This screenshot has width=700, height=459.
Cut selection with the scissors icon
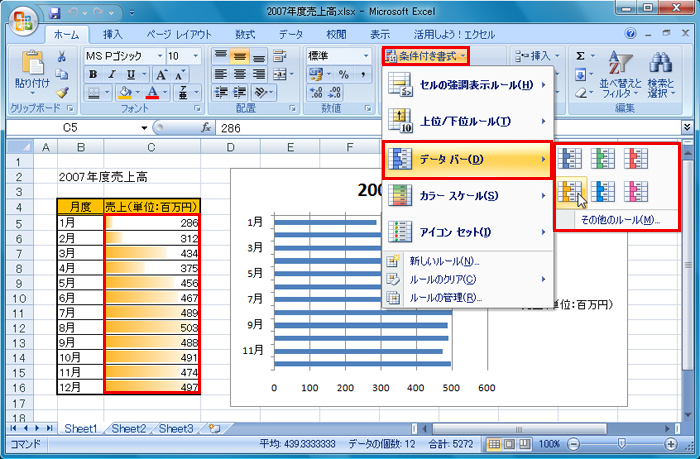point(62,56)
